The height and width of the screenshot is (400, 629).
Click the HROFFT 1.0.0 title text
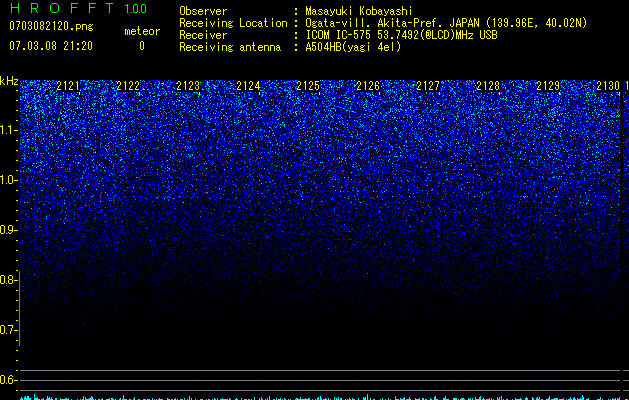[x=78, y=8]
